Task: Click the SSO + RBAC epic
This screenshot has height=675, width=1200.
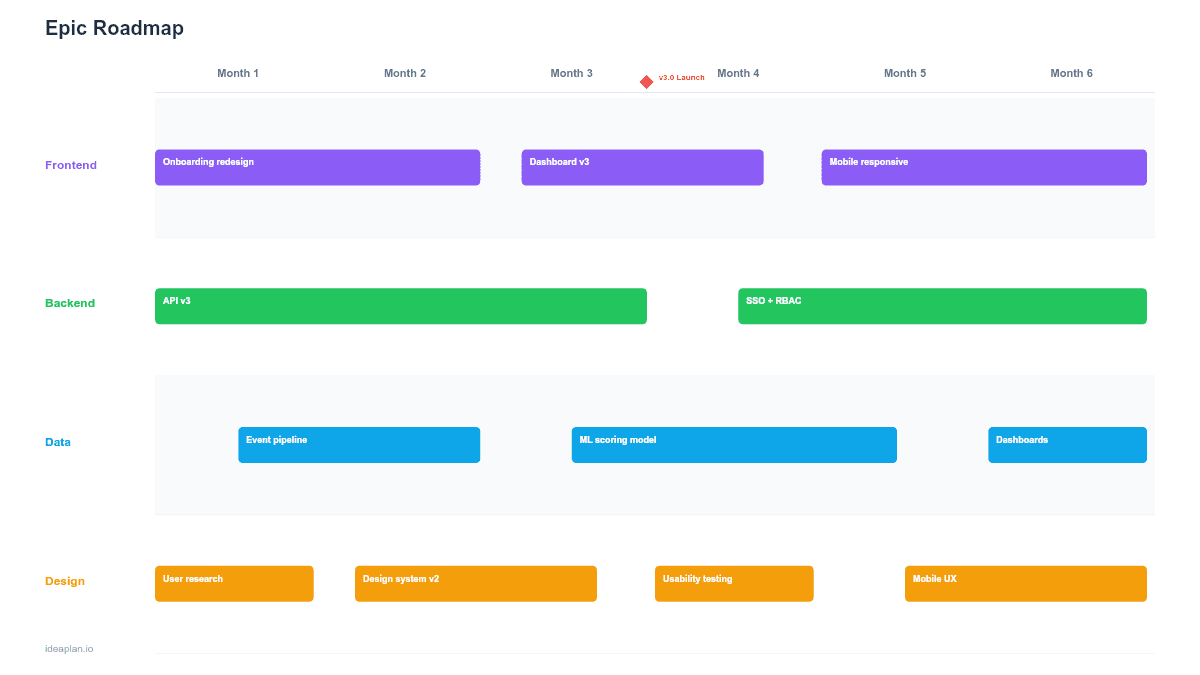Action: (x=941, y=306)
